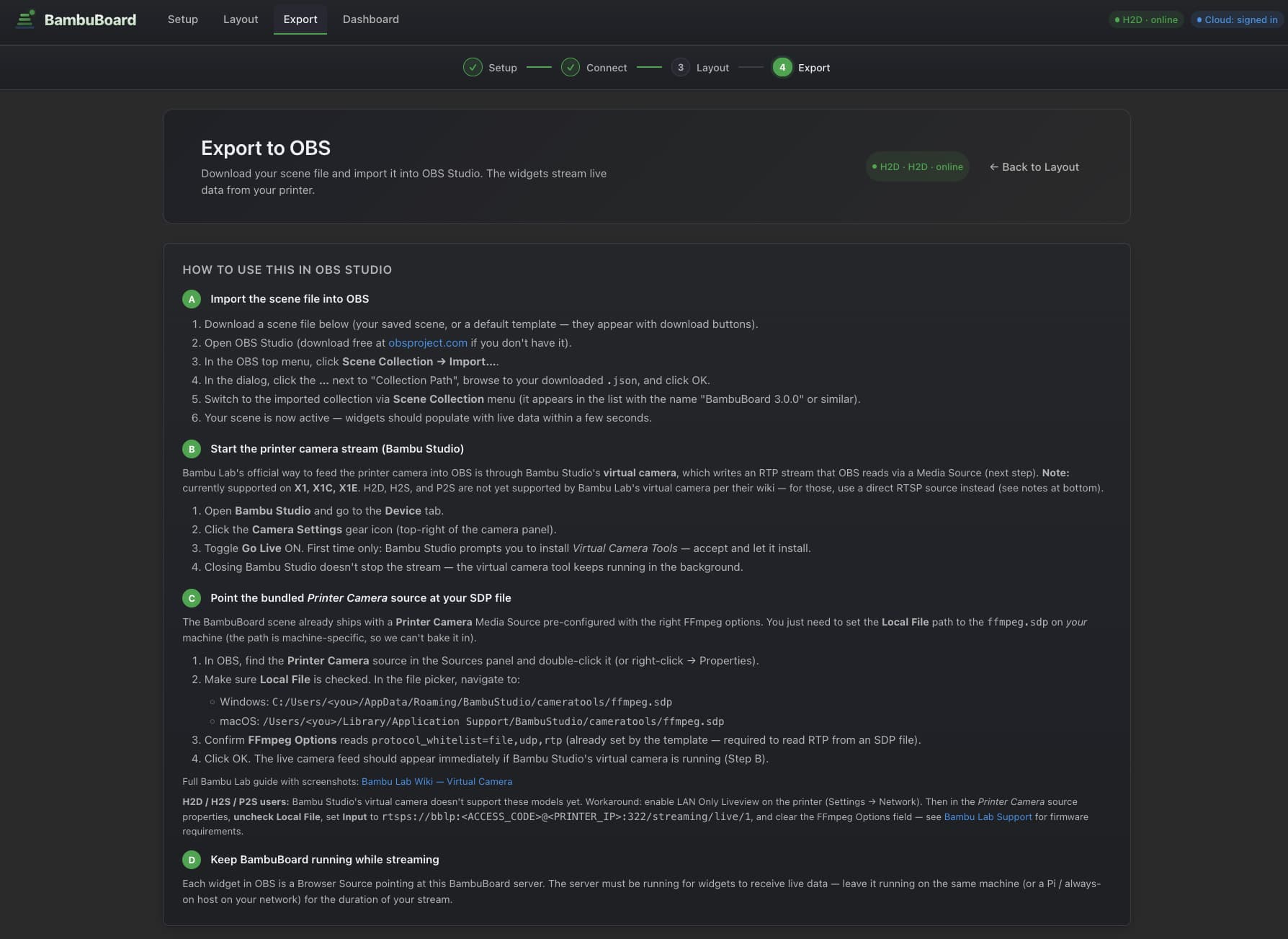Click the Export to OBS heading
This screenshot has width=1288, height=939.
[266, 148]
